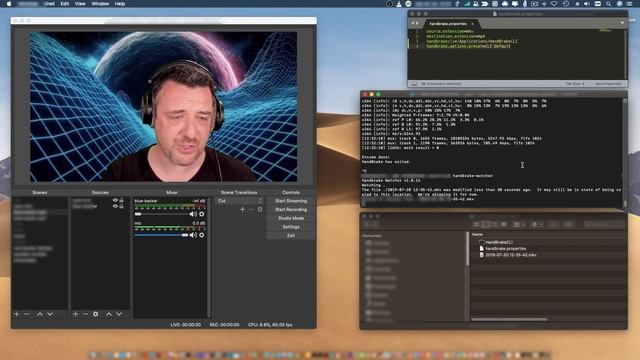Open the Apple menu
Image resolution: width=640 pixels, height=360 pixels.
(9, 4)
